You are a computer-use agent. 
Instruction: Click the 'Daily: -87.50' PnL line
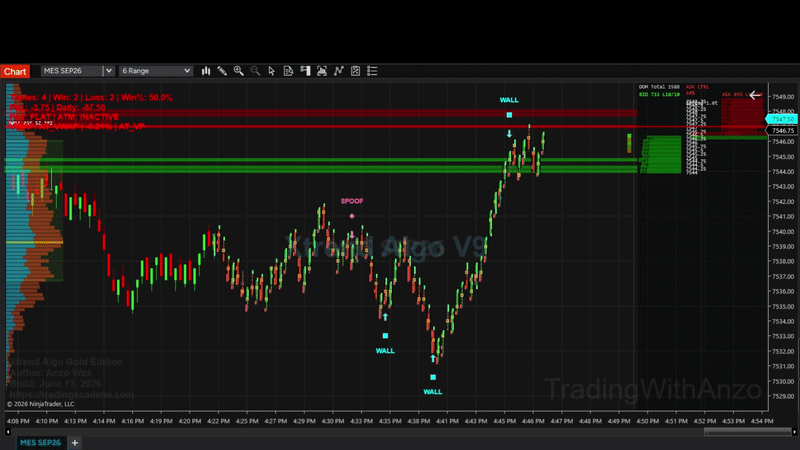point(57,107)
